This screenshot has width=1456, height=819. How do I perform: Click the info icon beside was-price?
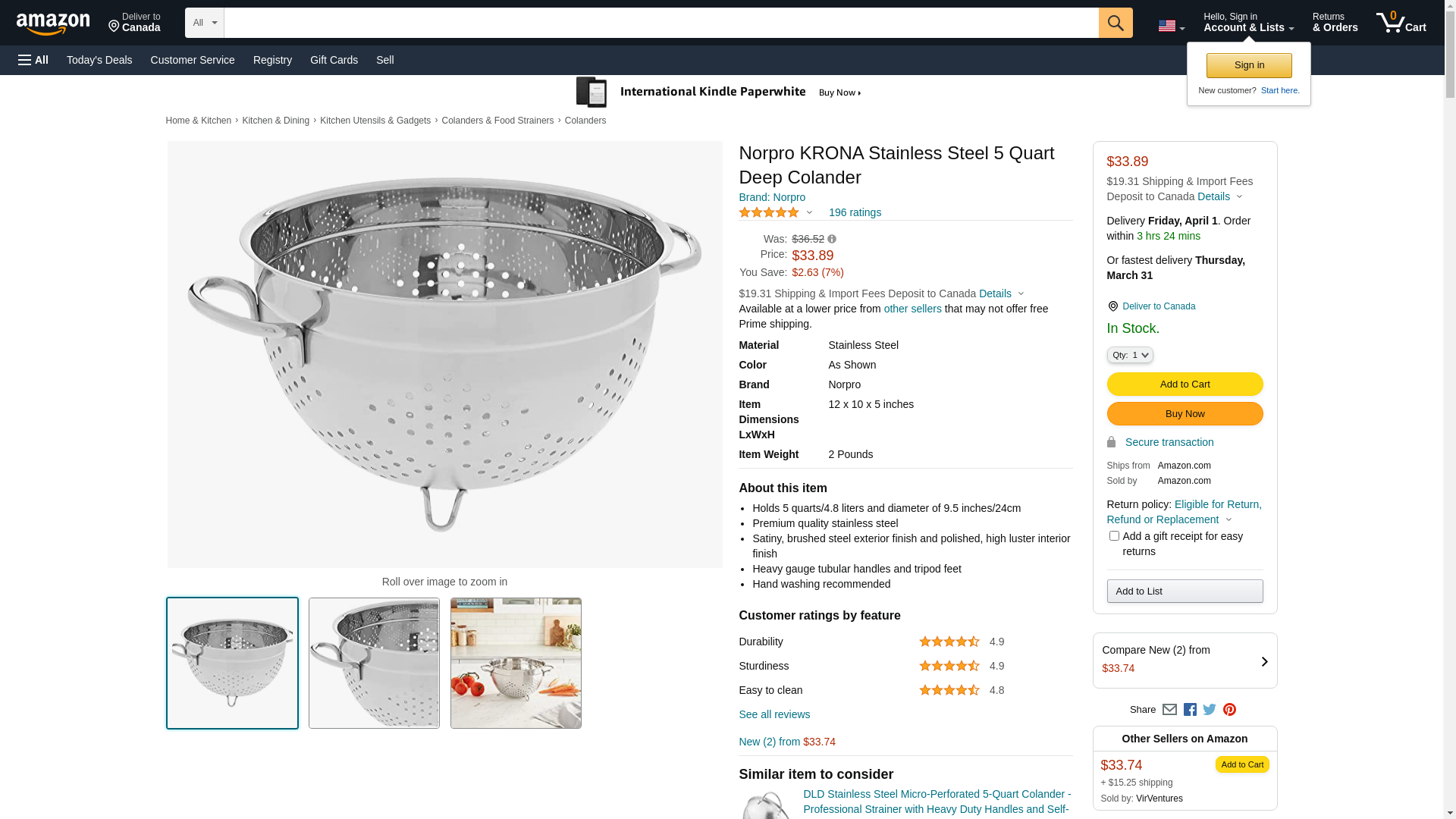832,240
